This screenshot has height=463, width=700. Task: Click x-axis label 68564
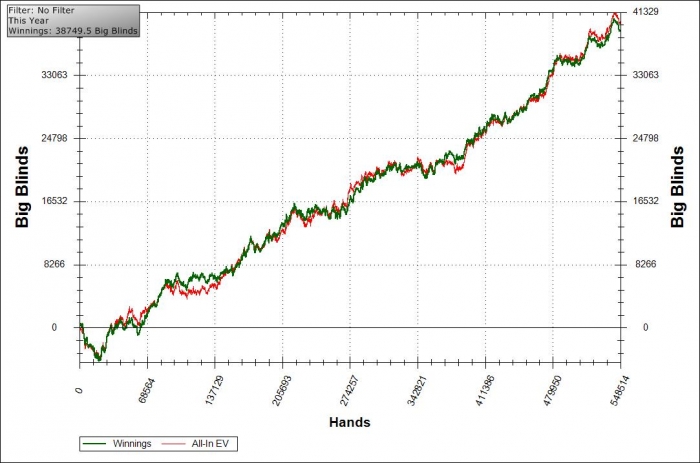146,390
